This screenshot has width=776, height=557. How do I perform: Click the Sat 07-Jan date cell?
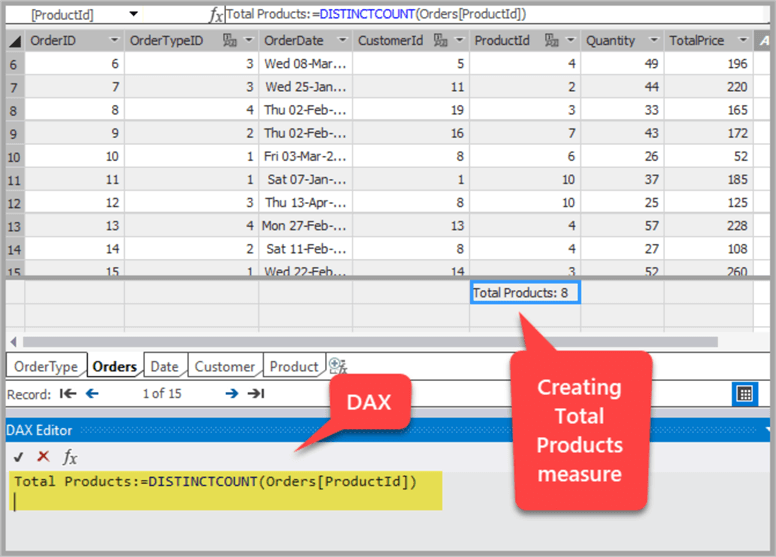[305, 179]
